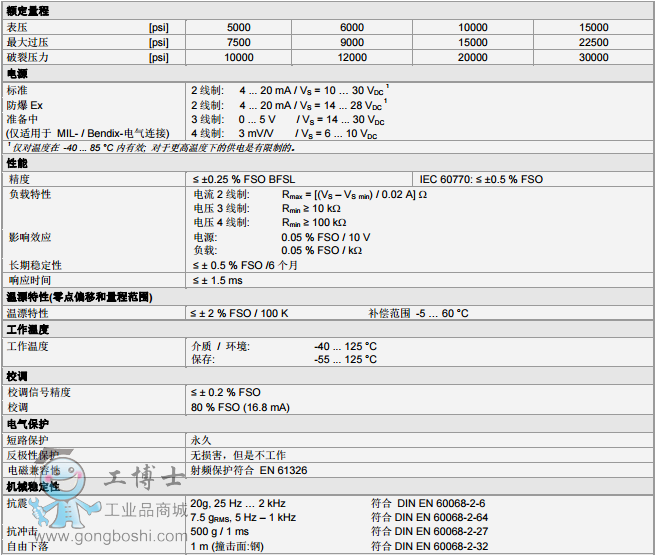Click the 工业品商城 watermark text
Image resolution: width=656 pixels, height=555 pixels.
pos(145,510)
